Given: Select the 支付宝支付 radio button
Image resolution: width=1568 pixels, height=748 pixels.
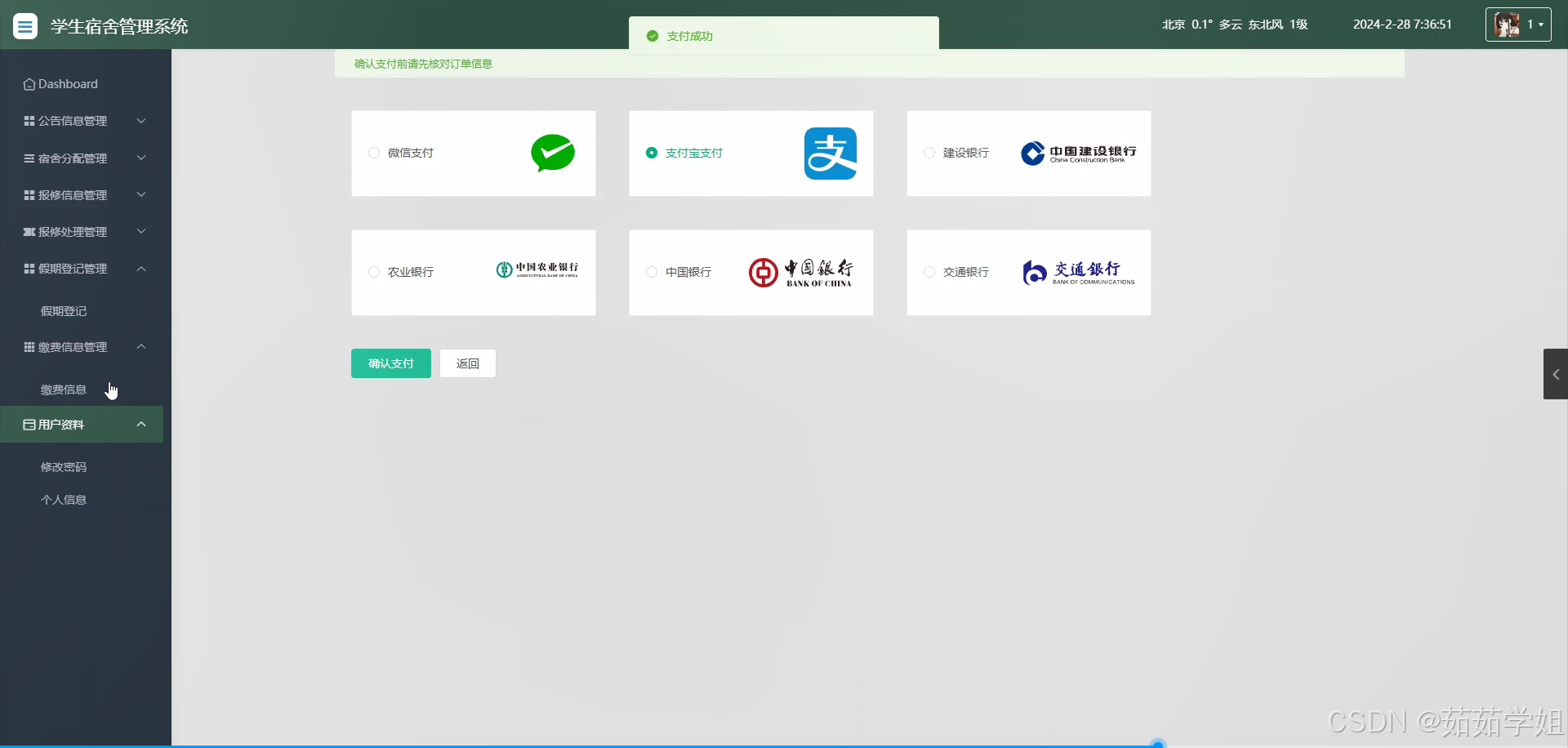Looking at the screenshot, I should tap(652, 153).
